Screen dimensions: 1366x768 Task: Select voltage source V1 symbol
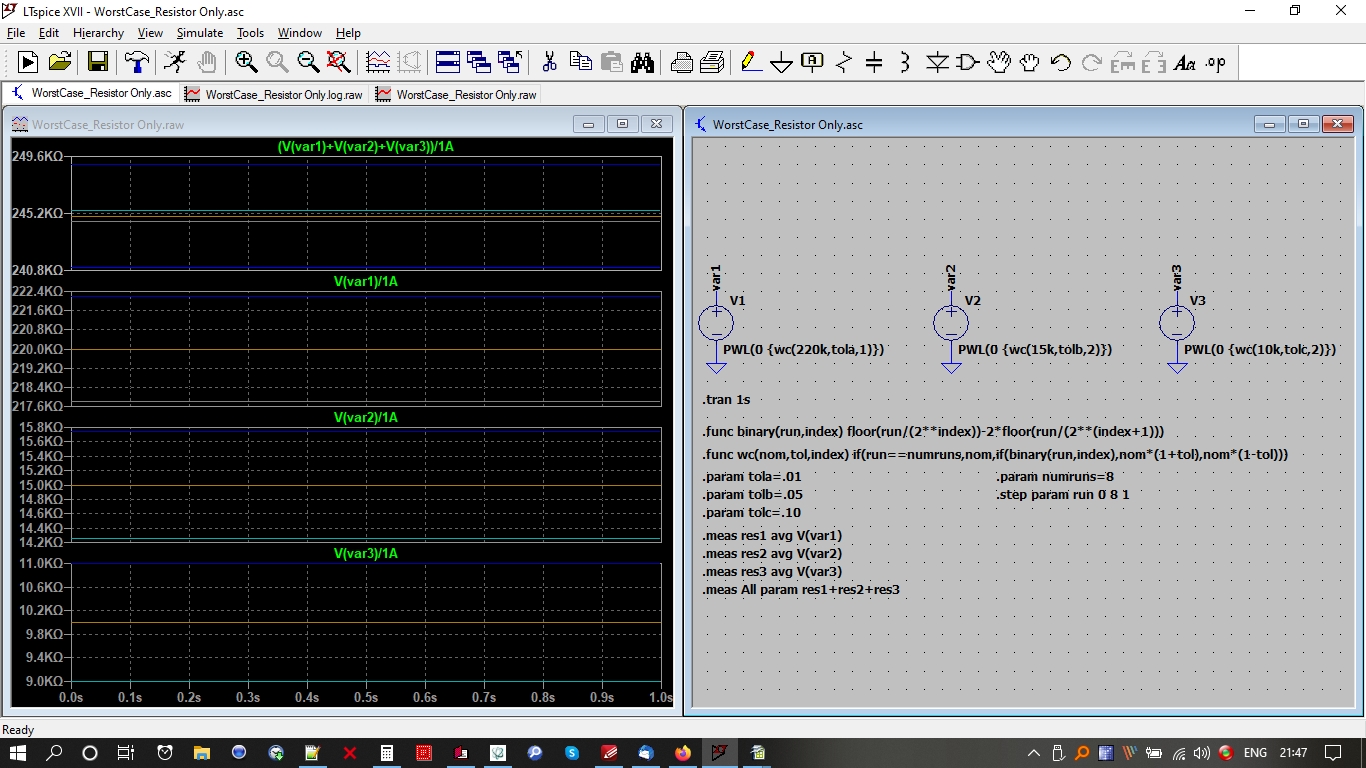pos(716,323)
